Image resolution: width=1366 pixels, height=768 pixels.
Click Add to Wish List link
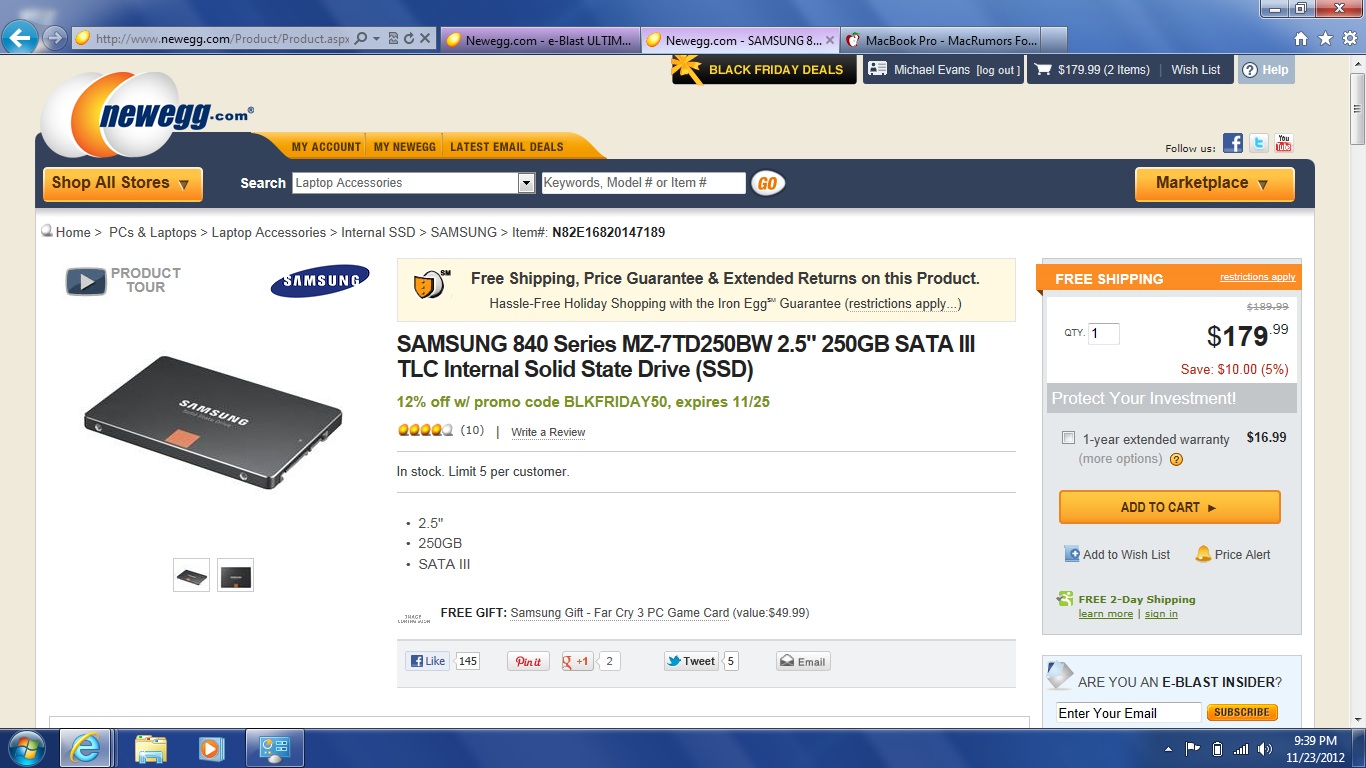tap(1126, 554)
